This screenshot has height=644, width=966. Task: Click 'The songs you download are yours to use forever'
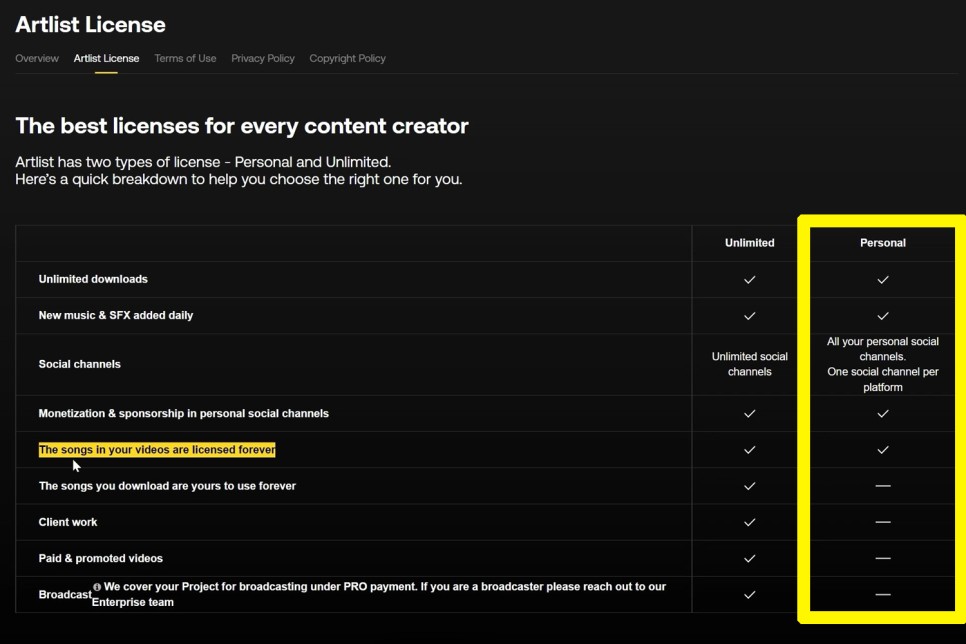point(167,486)
